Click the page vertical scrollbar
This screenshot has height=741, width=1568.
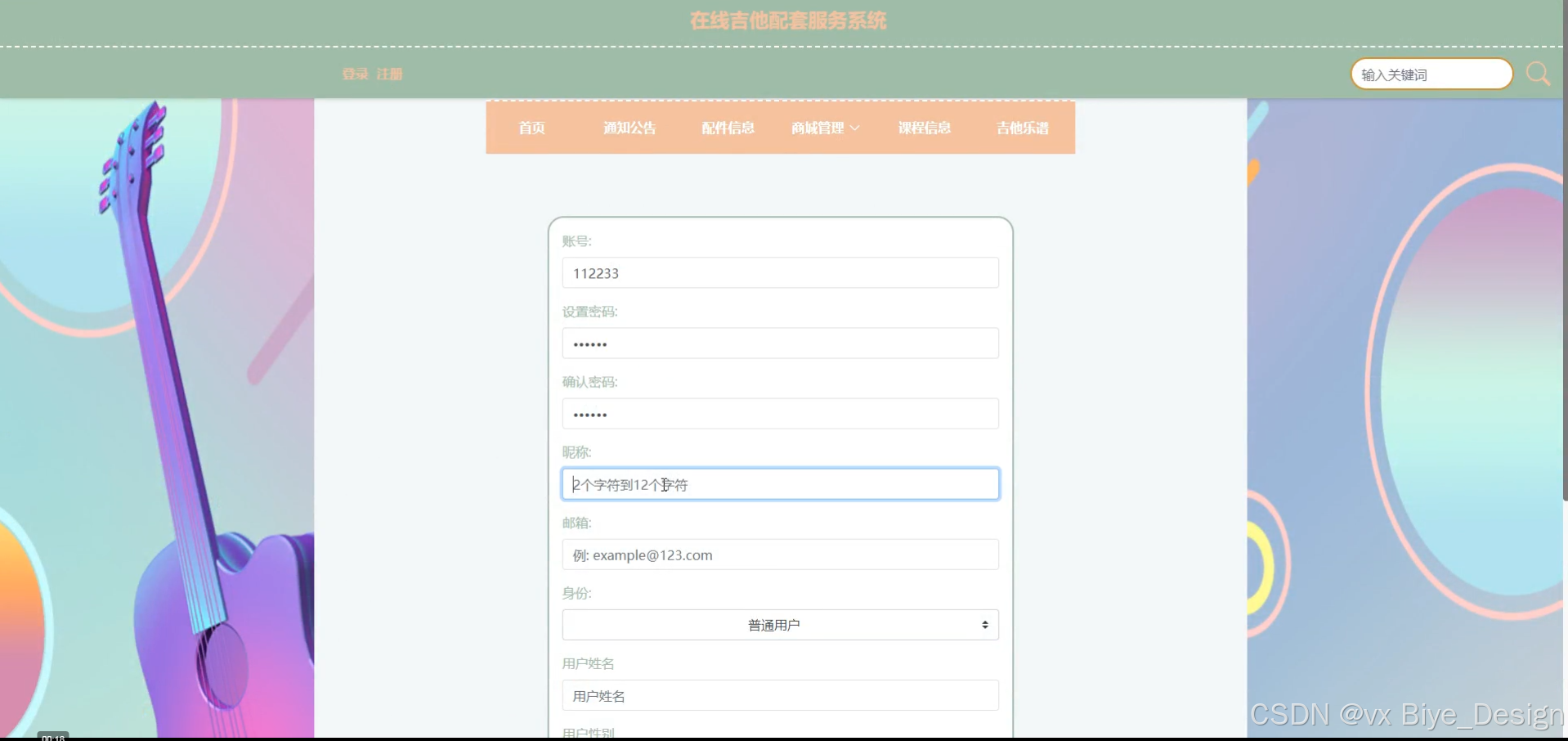click(x=1565, y=250)
